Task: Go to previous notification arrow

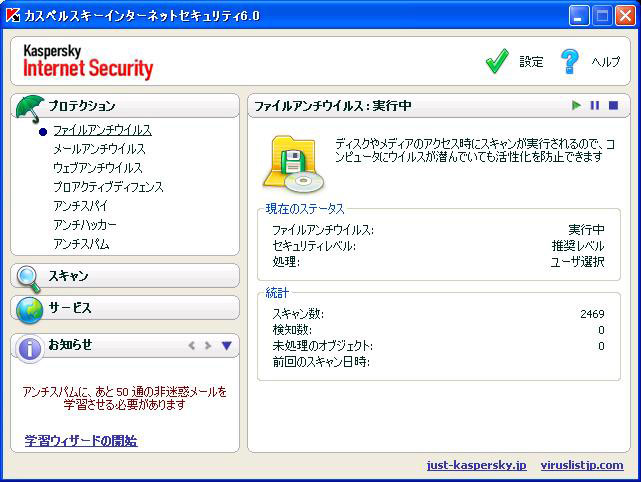Action: click(191, 346)
